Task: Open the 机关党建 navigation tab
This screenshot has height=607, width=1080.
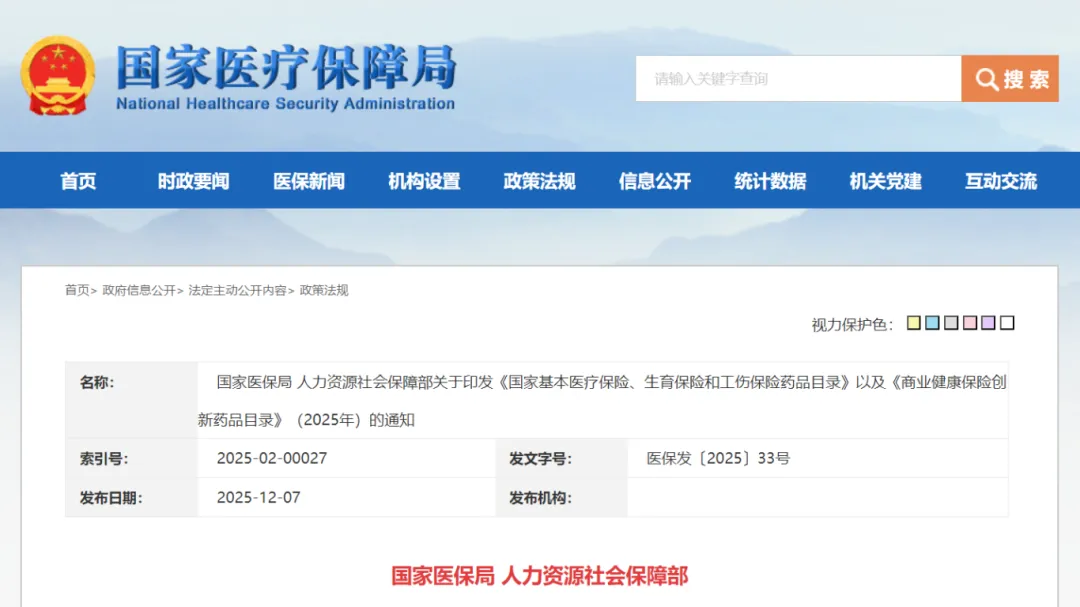Action: [885, 181]
